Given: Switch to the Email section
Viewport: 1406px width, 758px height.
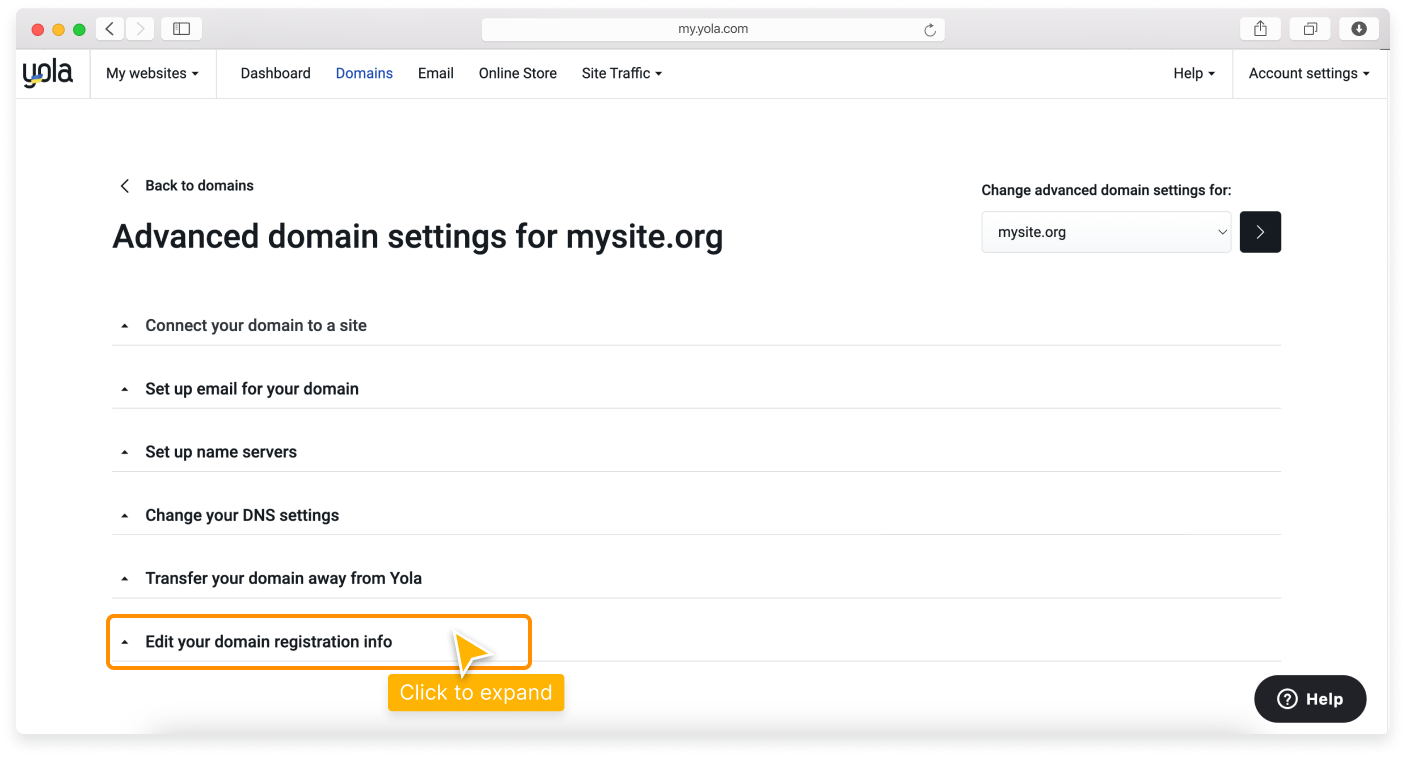Looking at the screenshot, I should [x=435, y=73].
